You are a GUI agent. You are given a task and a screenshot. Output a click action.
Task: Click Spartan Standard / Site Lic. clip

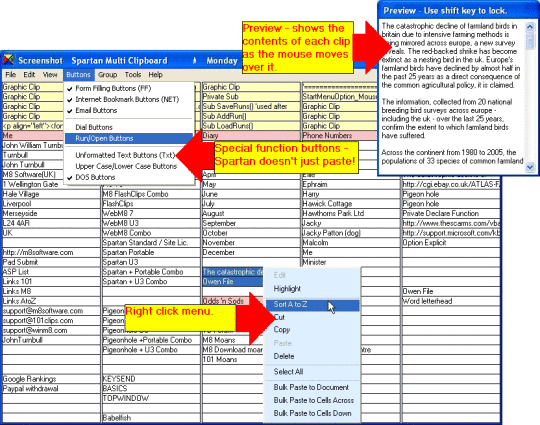coord(151,242)
